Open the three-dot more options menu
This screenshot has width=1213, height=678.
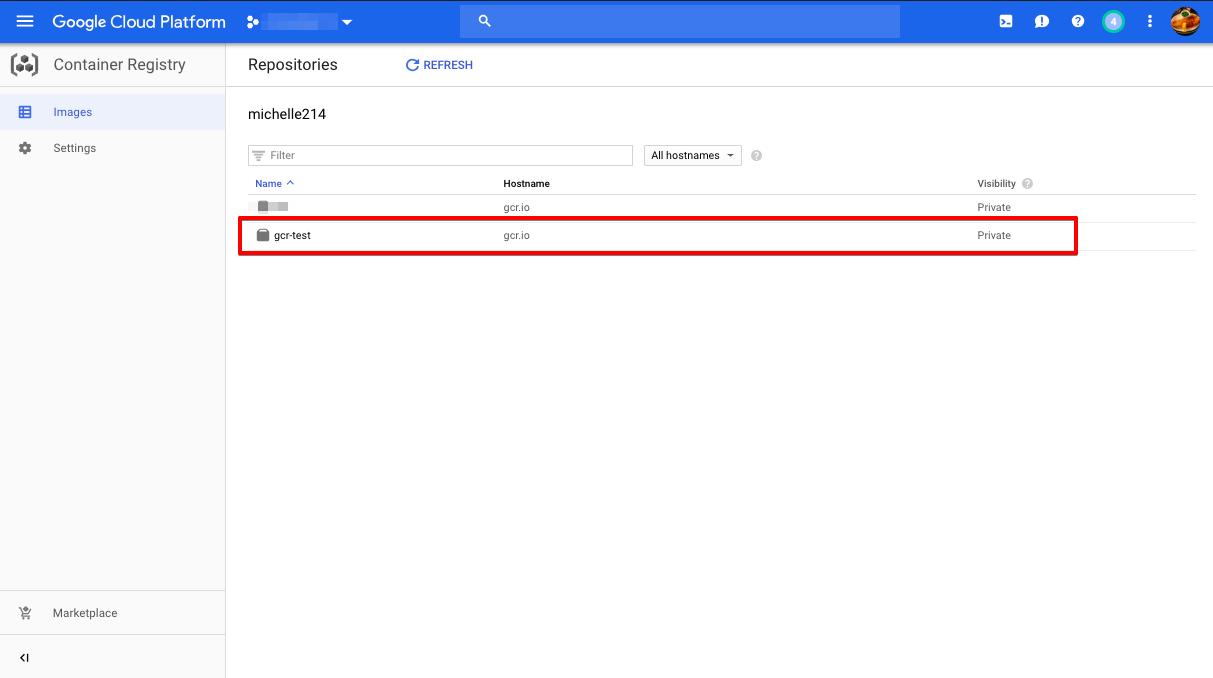[x=1150, y=21]
